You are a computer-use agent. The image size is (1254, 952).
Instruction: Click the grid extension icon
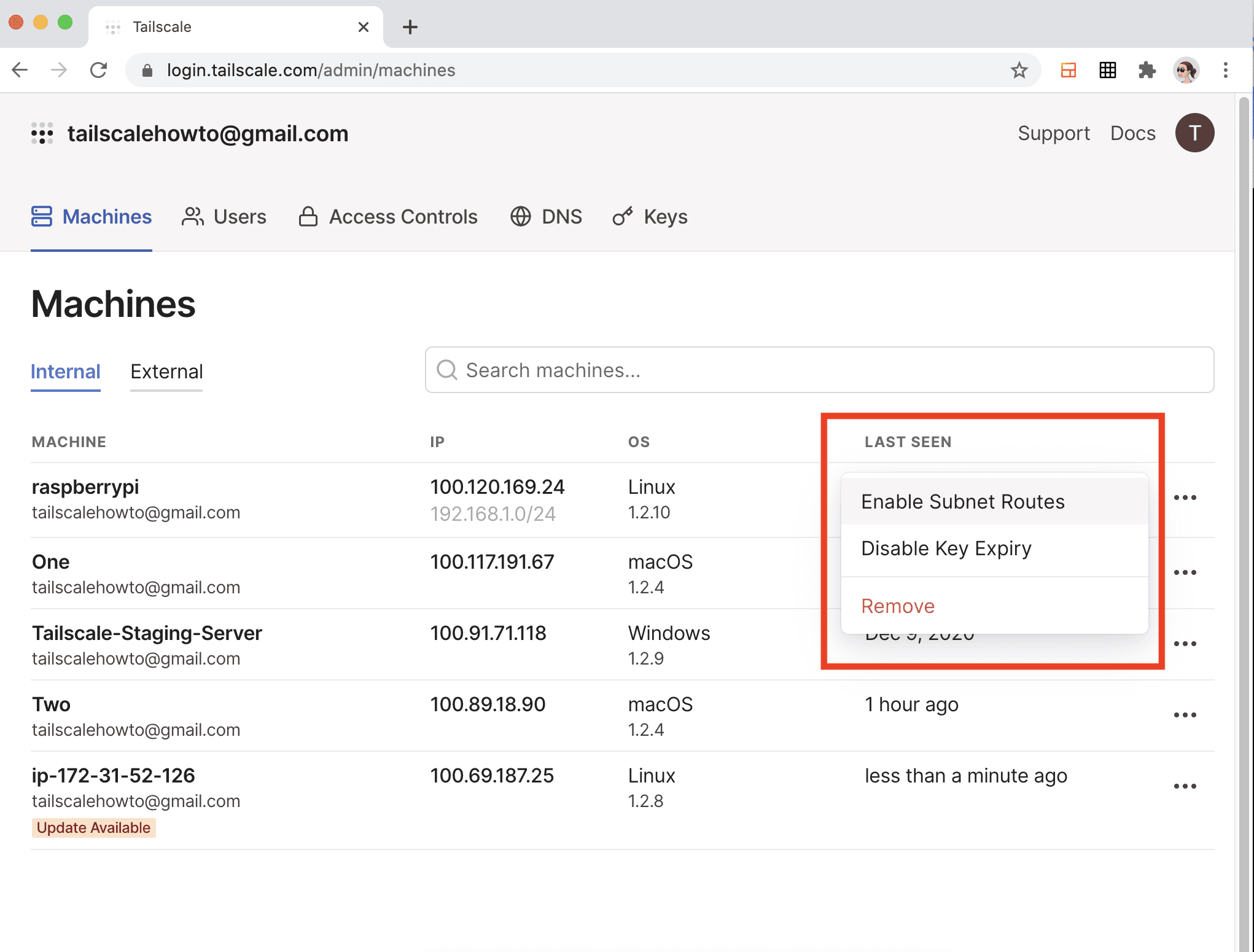1108,71
